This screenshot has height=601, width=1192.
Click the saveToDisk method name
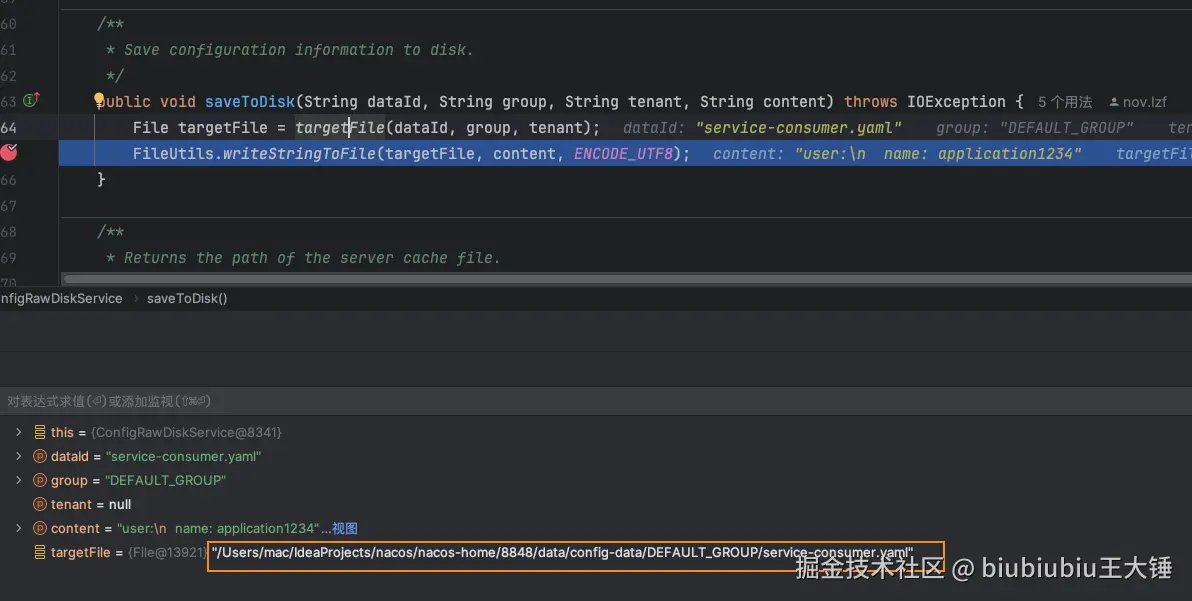[x=249, y=102]
